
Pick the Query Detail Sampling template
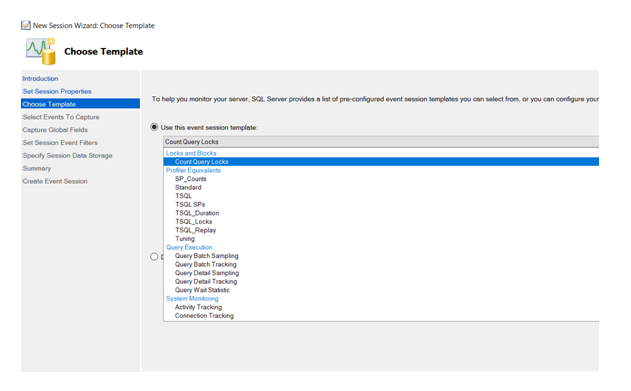[x=207, y=273]
